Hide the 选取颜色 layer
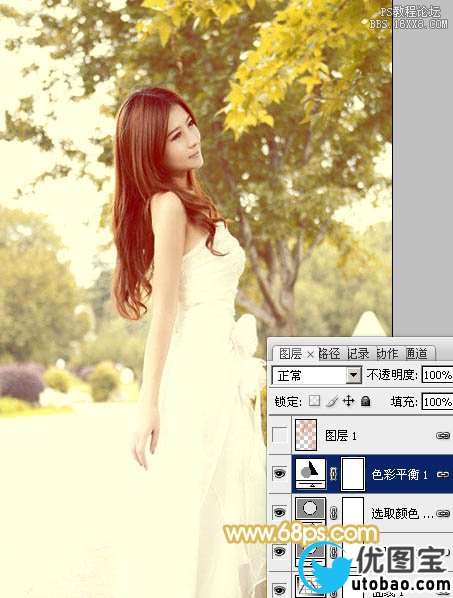The width and height of the screenshot is (453, 598). coord(280,512)
